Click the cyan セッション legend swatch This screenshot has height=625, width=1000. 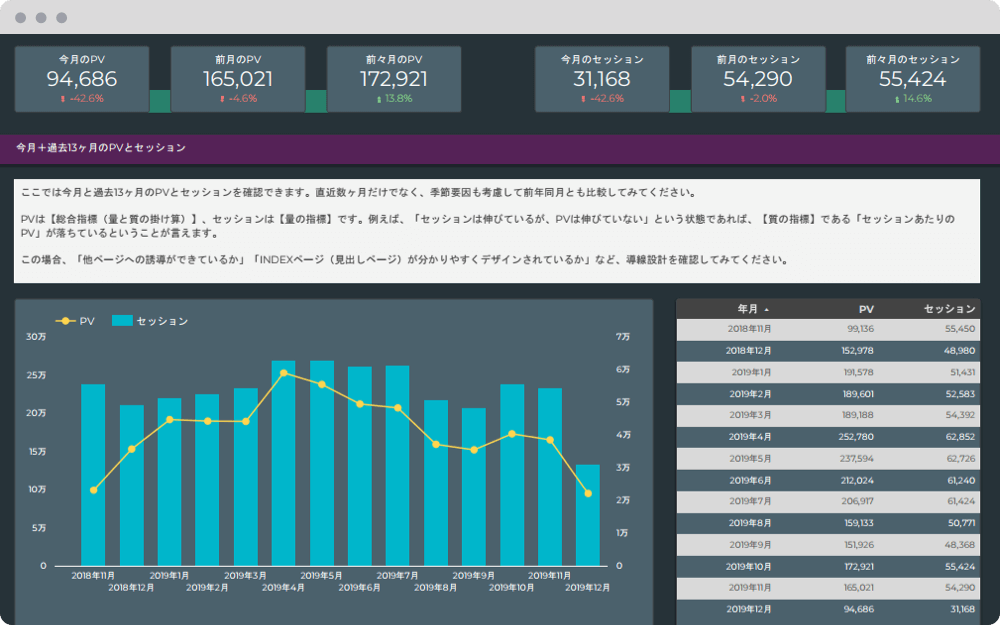(x=122, y=321)
